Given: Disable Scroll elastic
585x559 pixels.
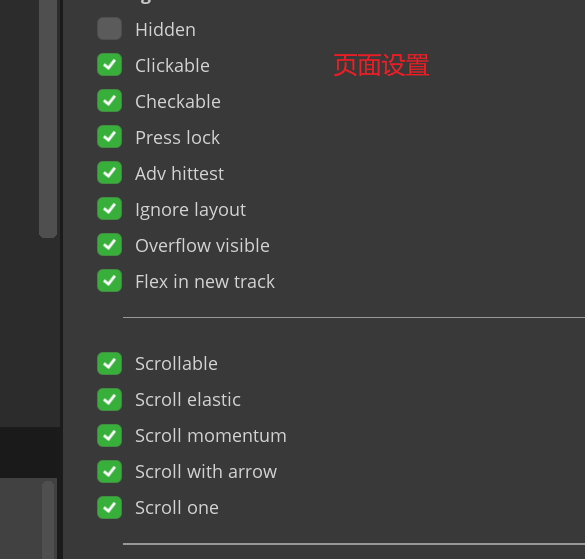Looking at the screenshot, I should click(x=109, y=399).
